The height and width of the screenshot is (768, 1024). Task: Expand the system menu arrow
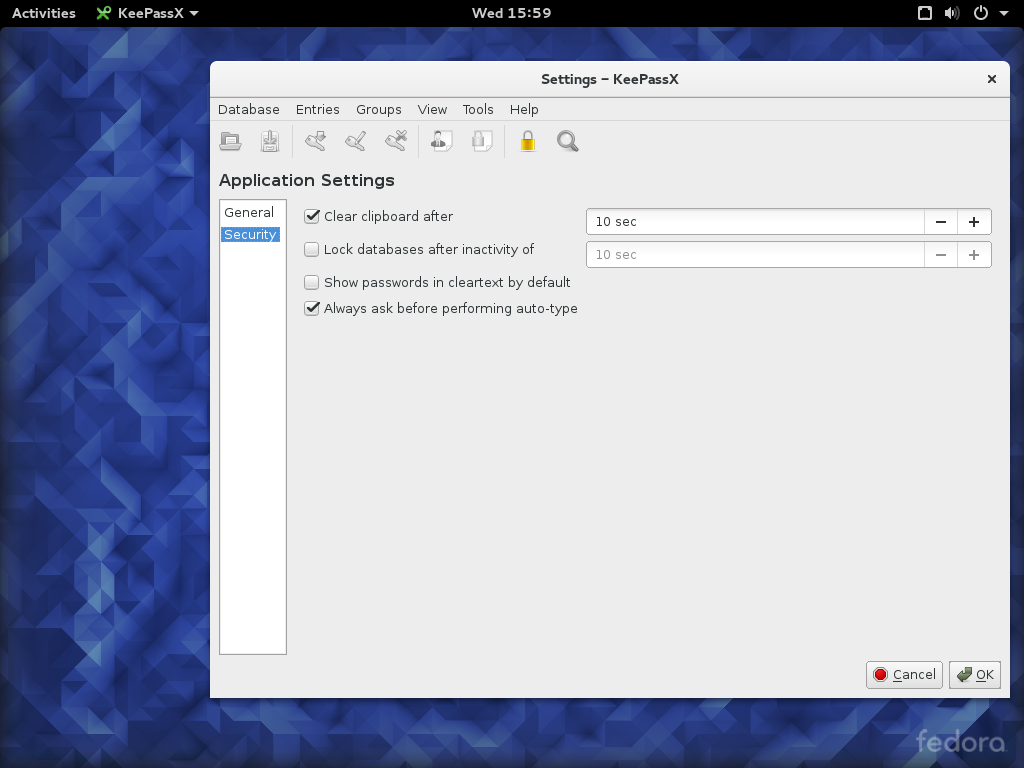tap(1004, 13)
